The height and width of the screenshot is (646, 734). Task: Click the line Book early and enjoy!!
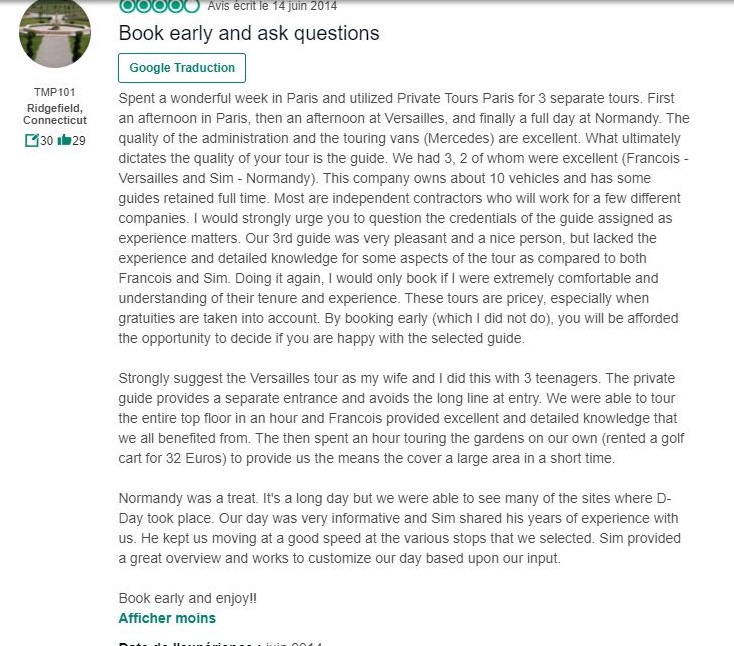point(187,598)
